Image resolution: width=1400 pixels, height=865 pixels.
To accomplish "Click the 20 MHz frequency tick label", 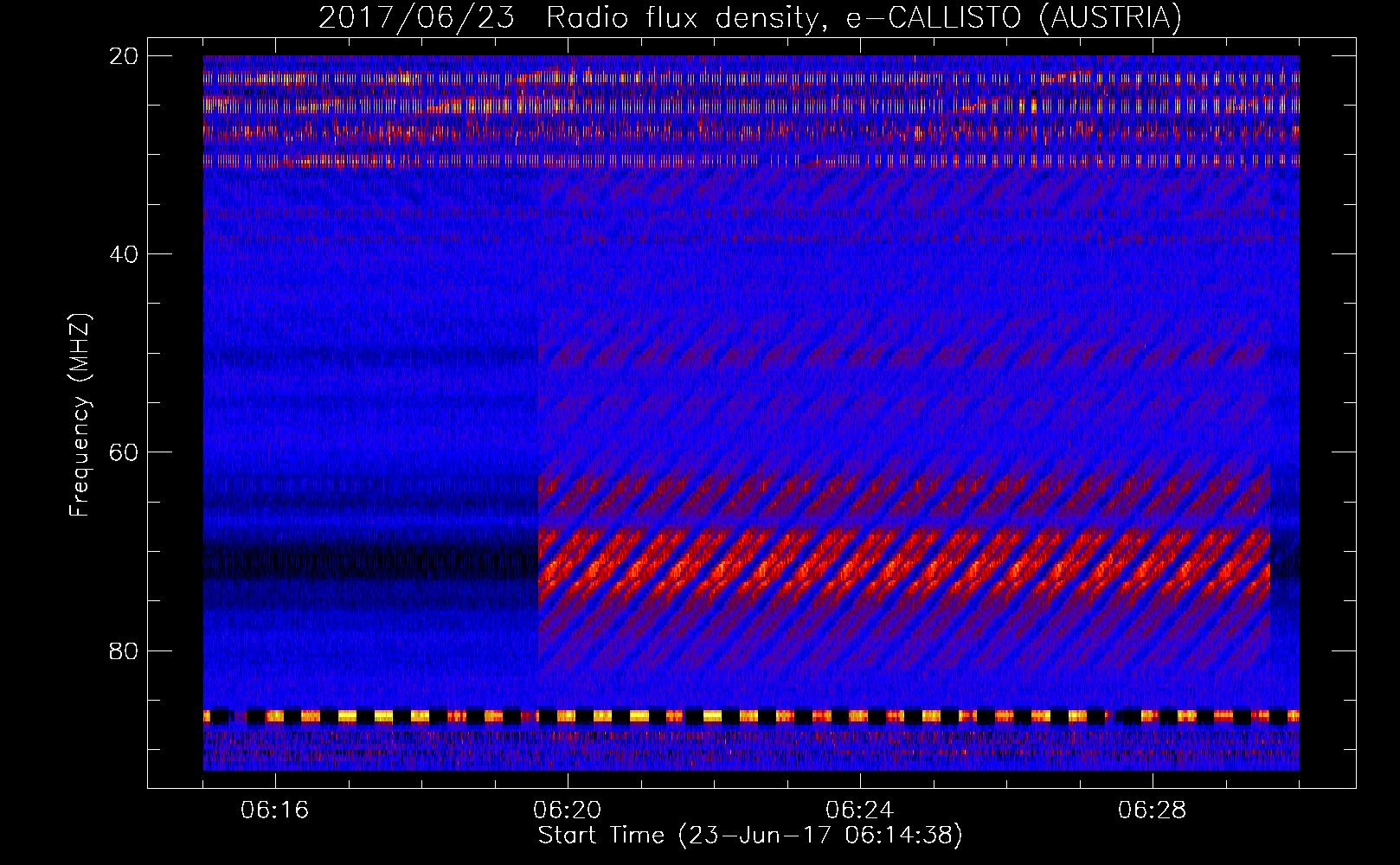I will 124,55.
